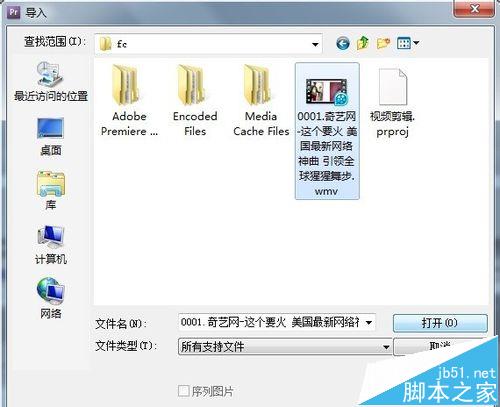Screen dimensions: 500x407
Task: Select the 视频剪辑.prproj project file
Action: click(x=392, y=103)
